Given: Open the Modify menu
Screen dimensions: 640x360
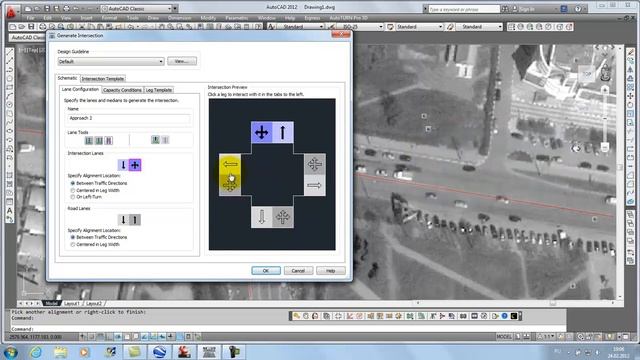Looking at the screenshot, I should pyautogui.click(x=208, y=18).
